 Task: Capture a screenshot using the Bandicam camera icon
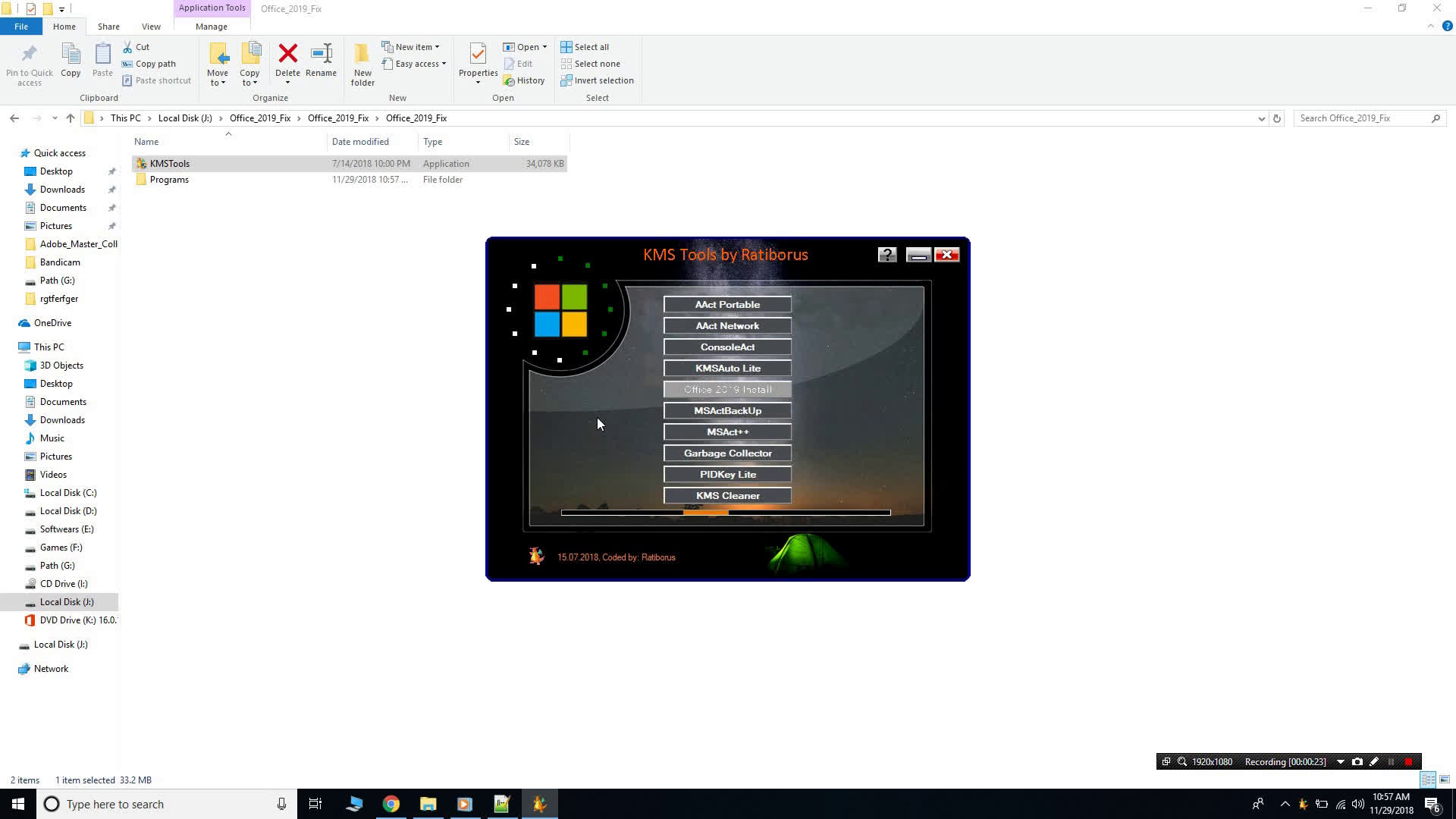click(x=1357, y=761)
